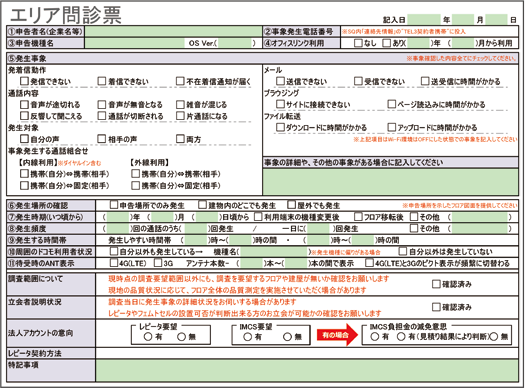Image resolution: width=525 pixels, height=388 pixels.
Task: Click the 申告者名(企業名等) input field
Action: tap(173, 31)
